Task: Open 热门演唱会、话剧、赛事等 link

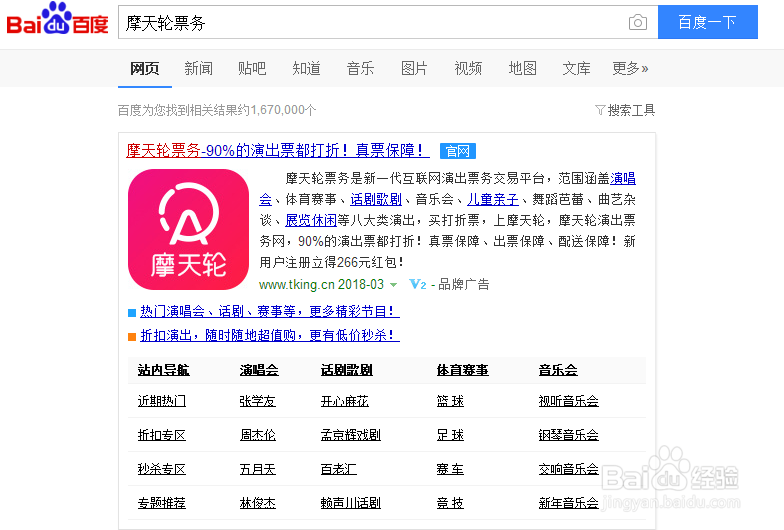Action: (270, 312)
